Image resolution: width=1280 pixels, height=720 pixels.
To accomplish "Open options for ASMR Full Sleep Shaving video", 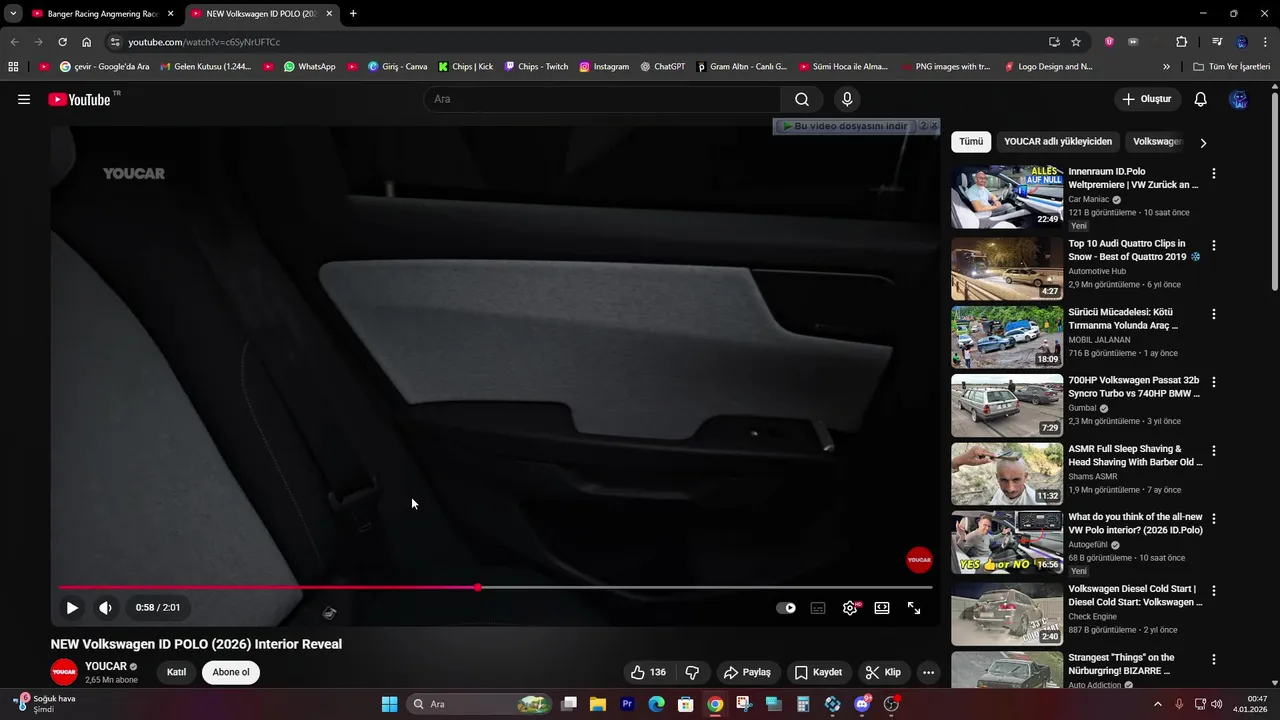I will 1214,451.
